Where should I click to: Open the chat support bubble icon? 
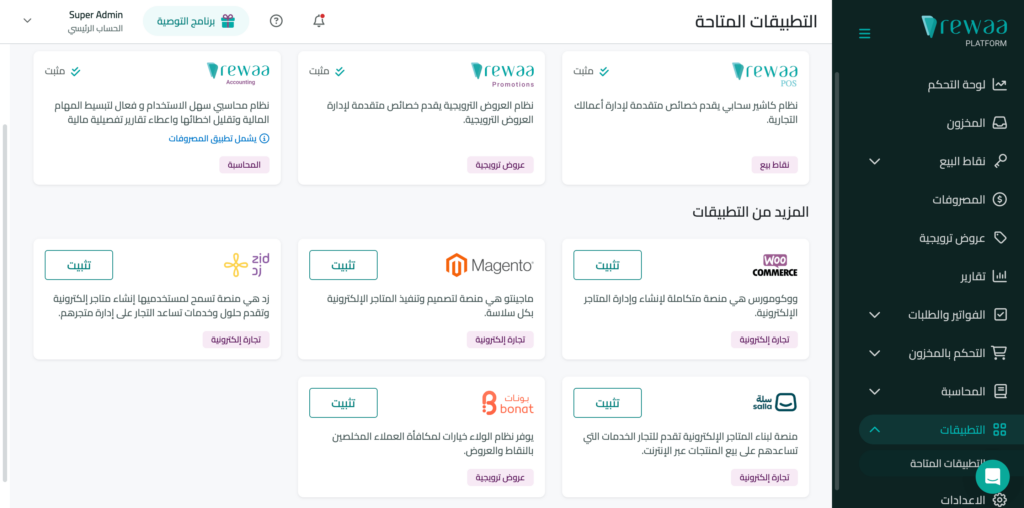(992, 477)
